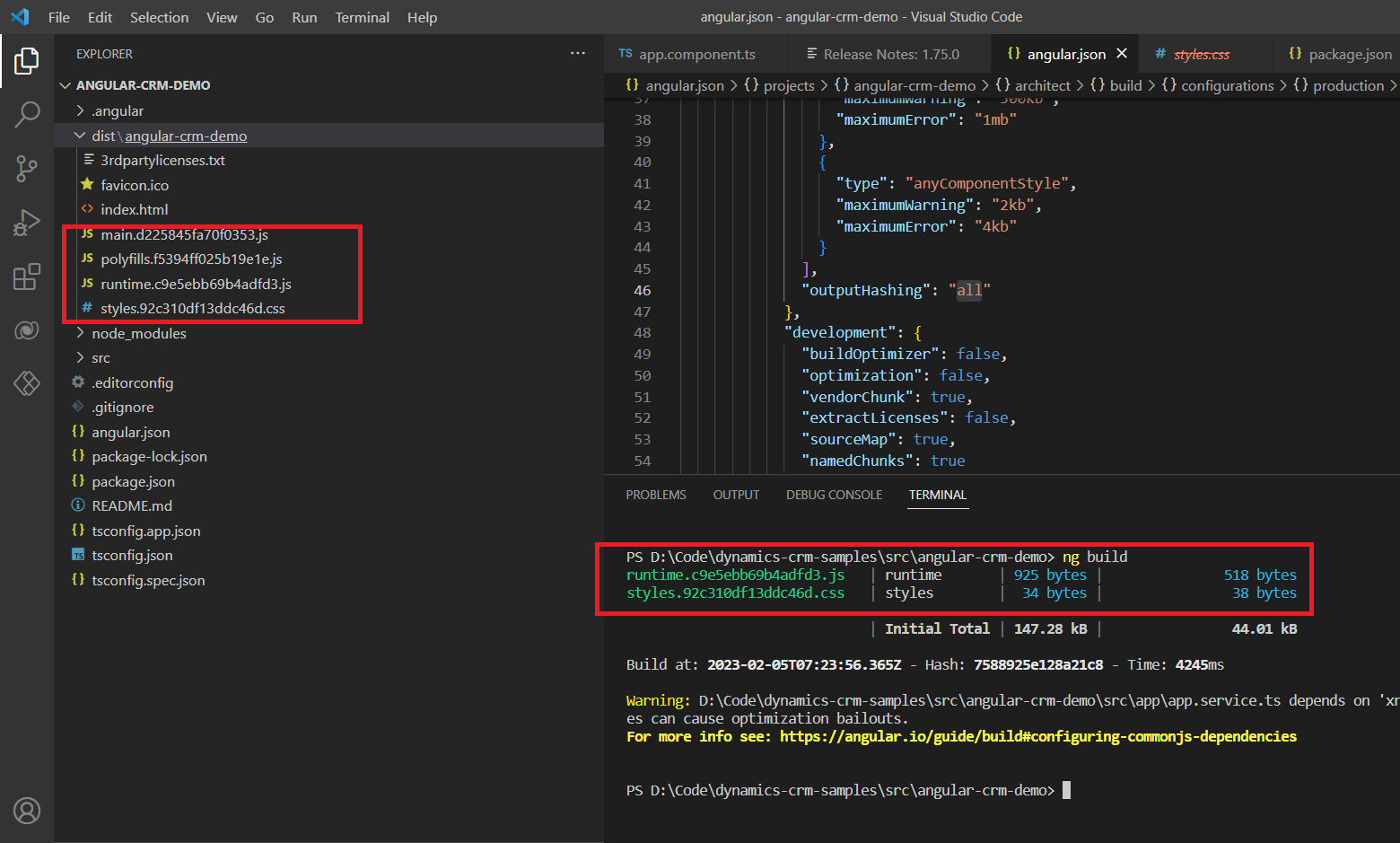Switch to the app.component.ts tab

(x=696, y=54)
